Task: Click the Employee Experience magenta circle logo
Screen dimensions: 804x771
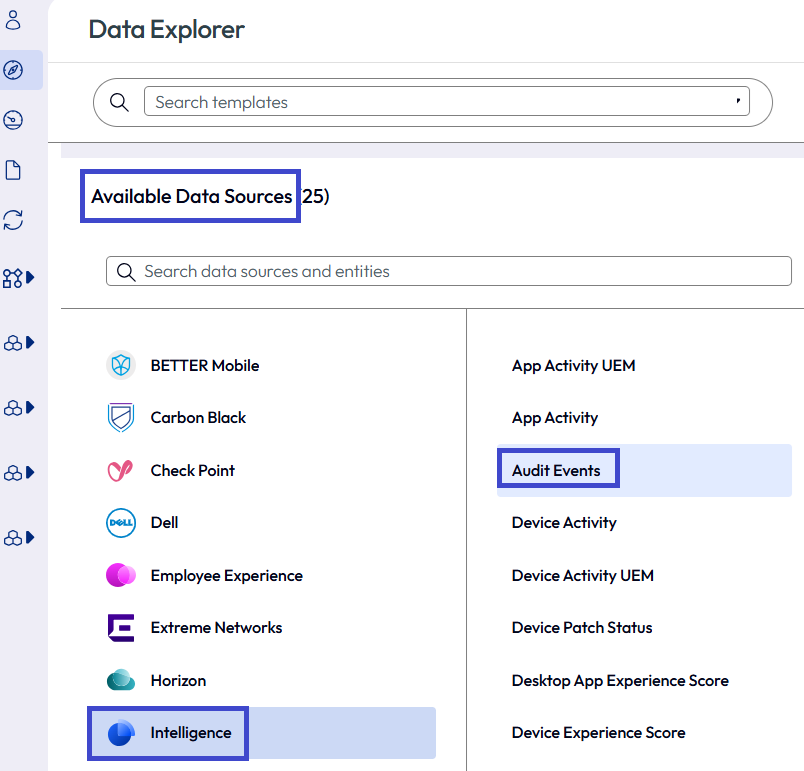Action: coord(121,575)
